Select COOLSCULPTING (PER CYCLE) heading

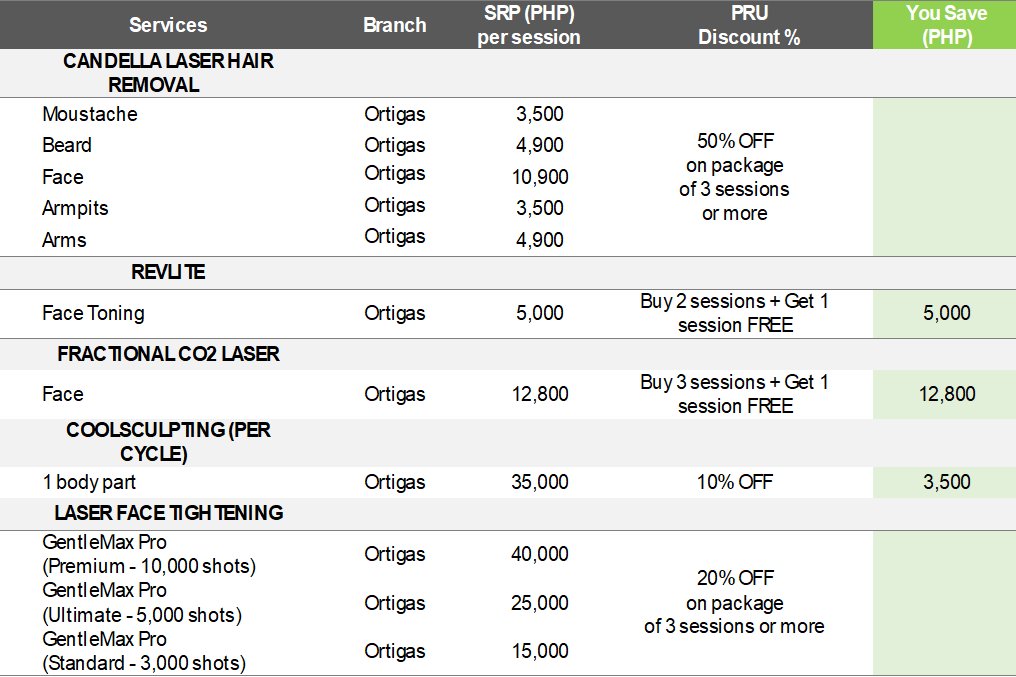(x=168, y=442)
